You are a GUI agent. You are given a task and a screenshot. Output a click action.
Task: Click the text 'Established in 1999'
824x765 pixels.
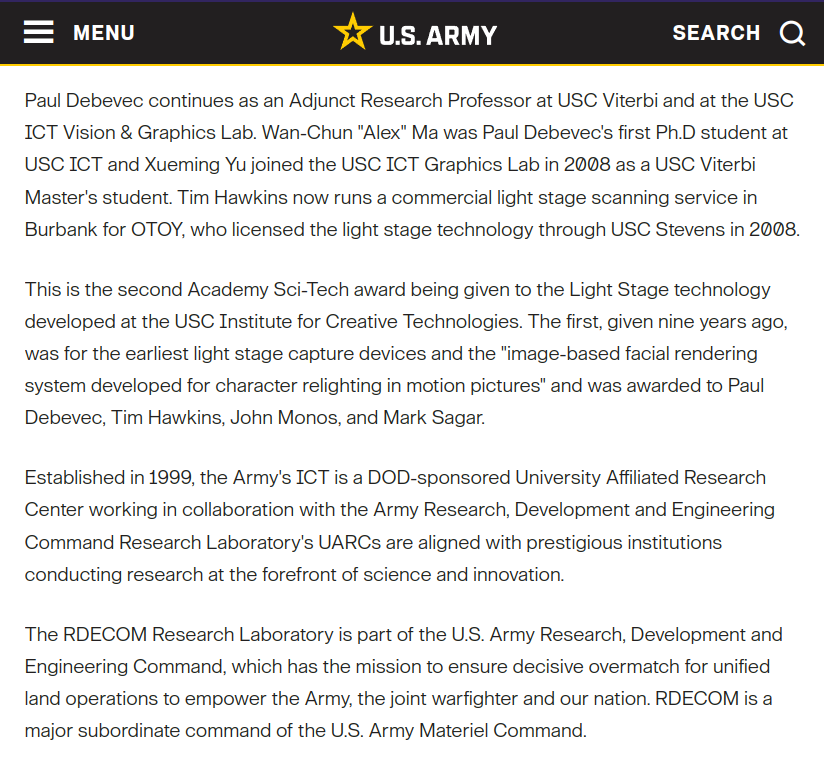tap(108, 478)
